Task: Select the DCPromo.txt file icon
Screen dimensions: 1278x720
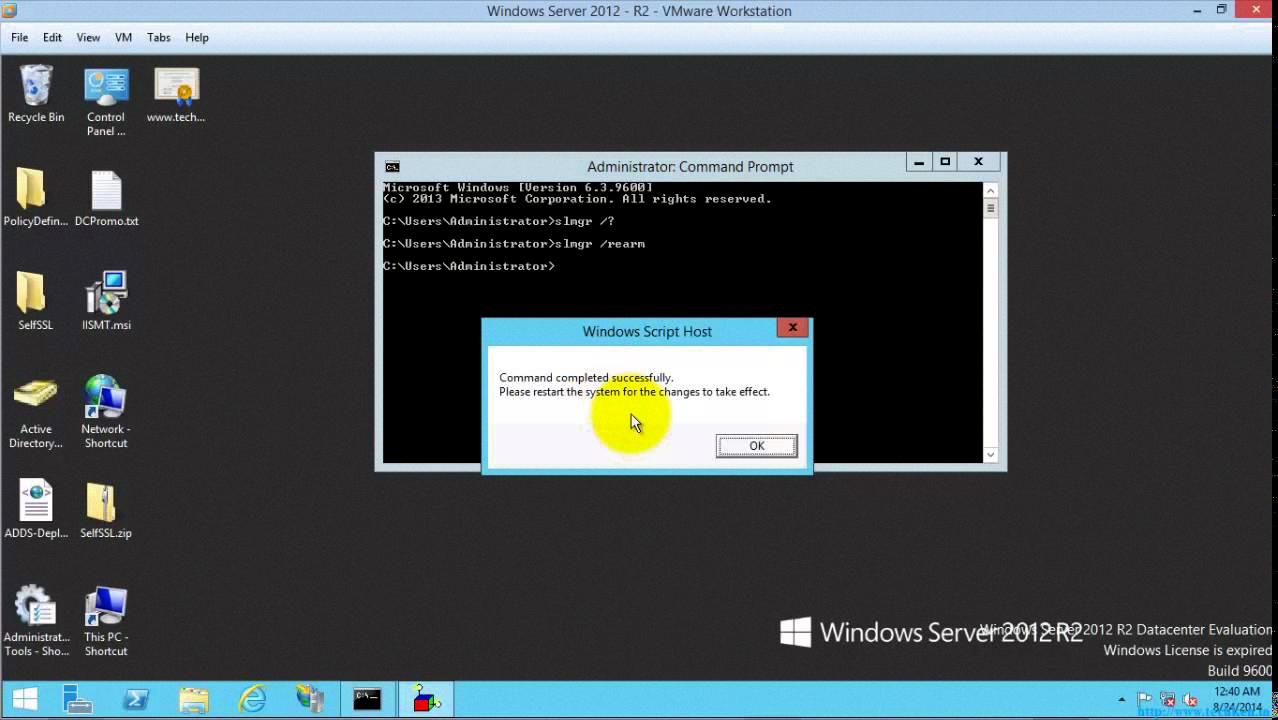Action: point(106,192)
